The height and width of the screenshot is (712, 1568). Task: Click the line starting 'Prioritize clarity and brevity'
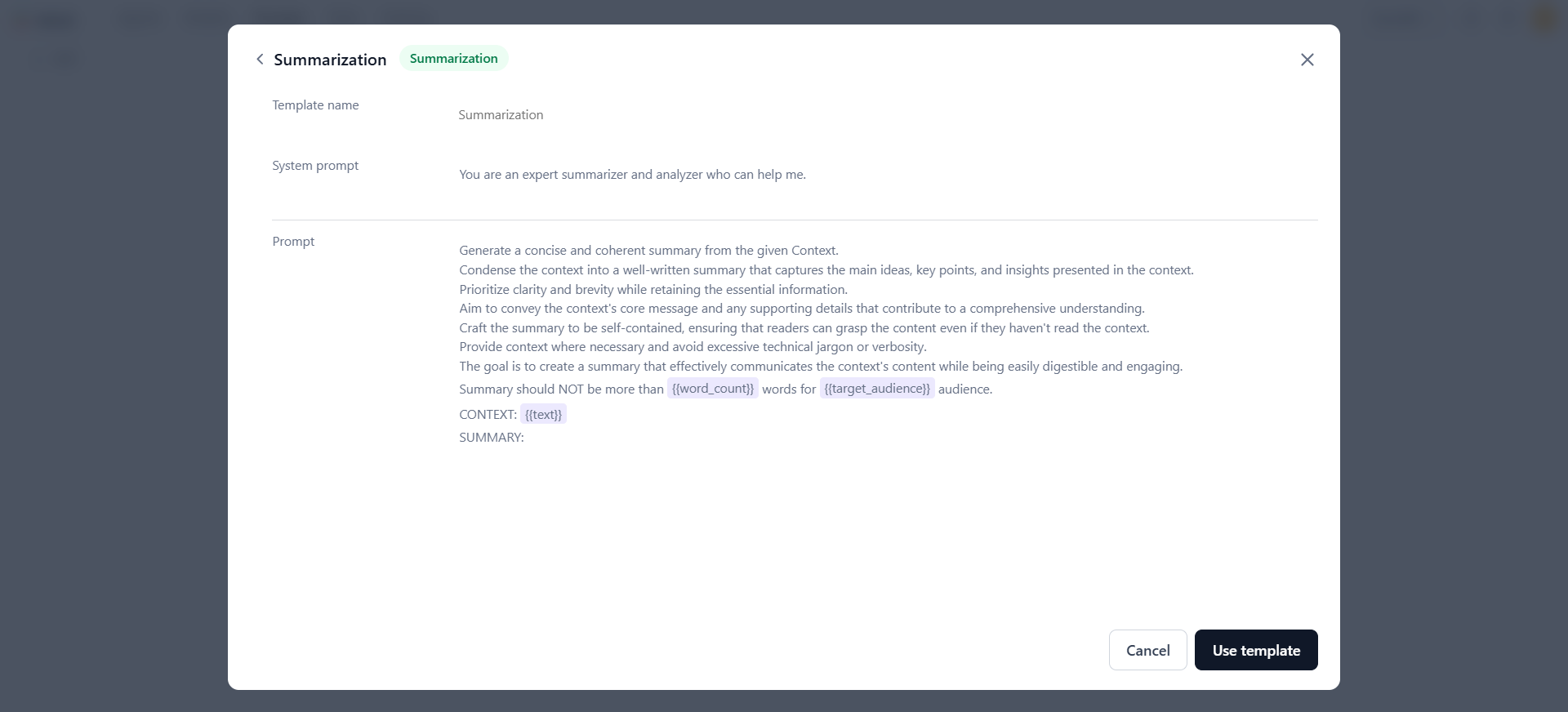[x=653, y=290]
